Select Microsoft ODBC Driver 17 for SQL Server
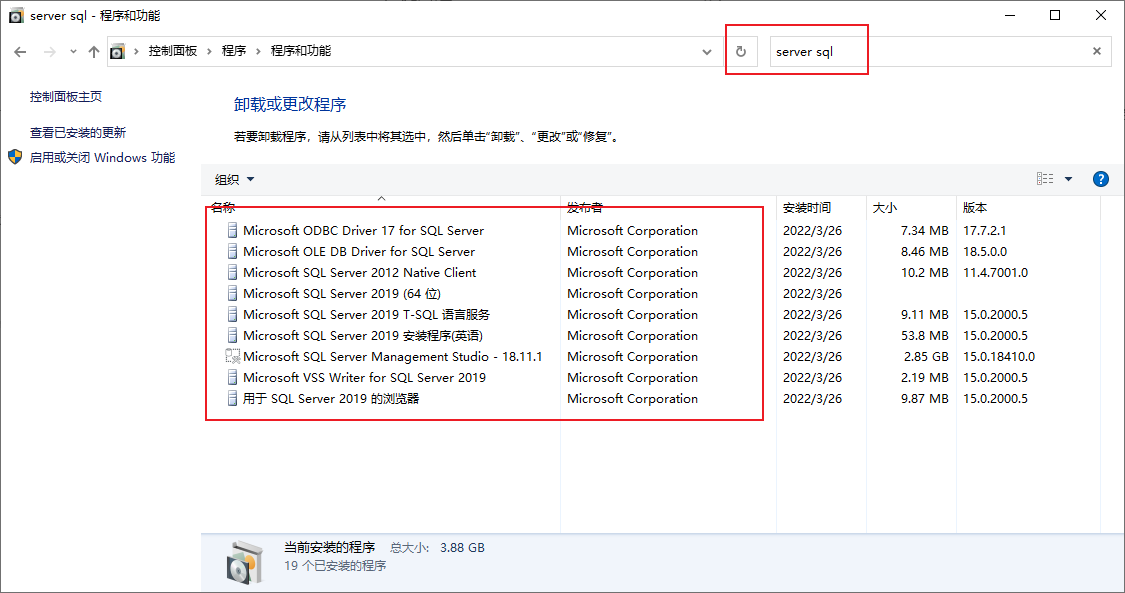 coord(363,230)
